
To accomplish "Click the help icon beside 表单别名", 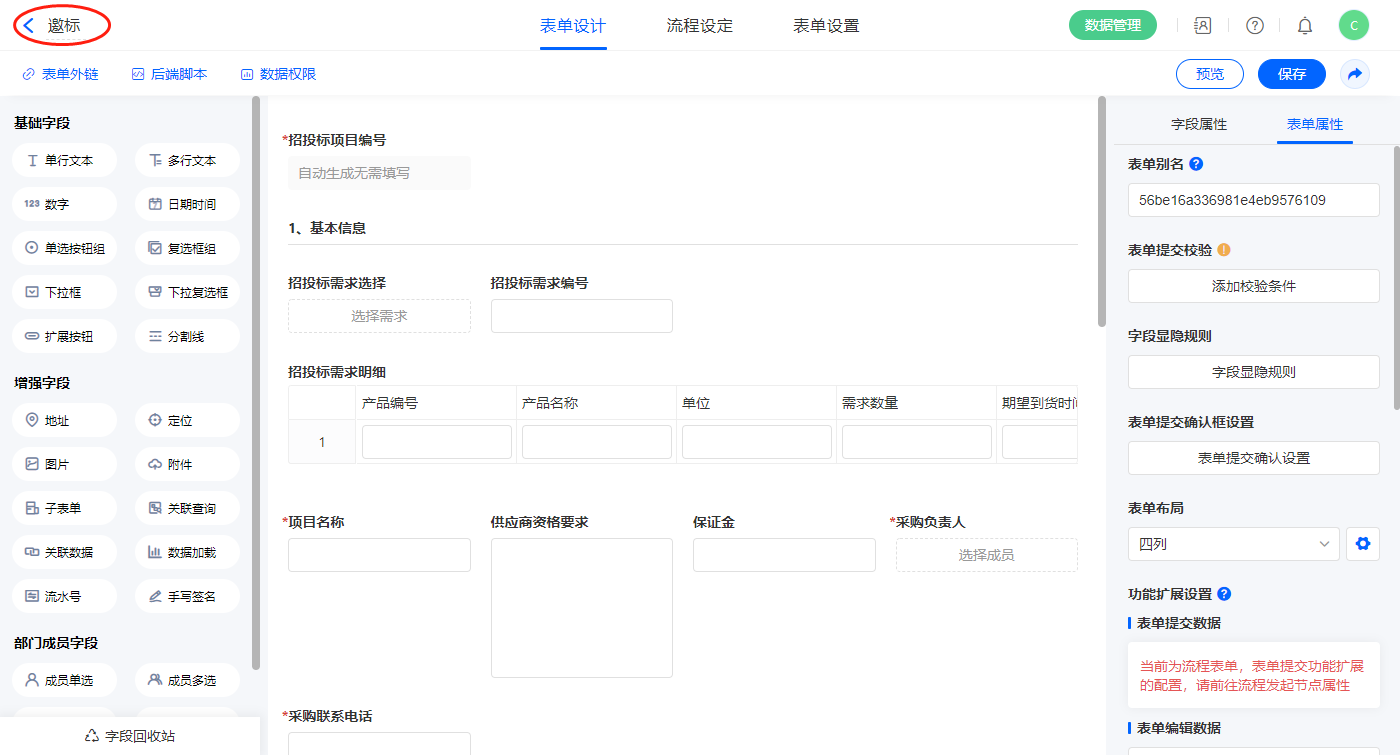I will tap(1196, 164).
